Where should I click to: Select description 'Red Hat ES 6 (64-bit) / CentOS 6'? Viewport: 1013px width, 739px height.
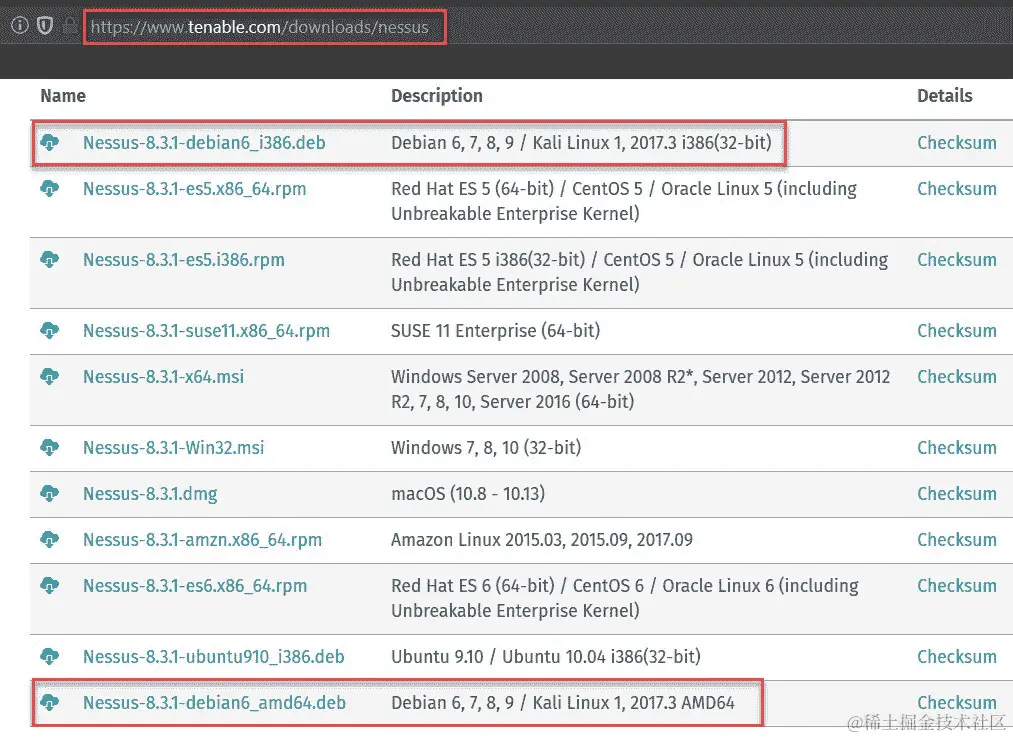click(625, 598)
